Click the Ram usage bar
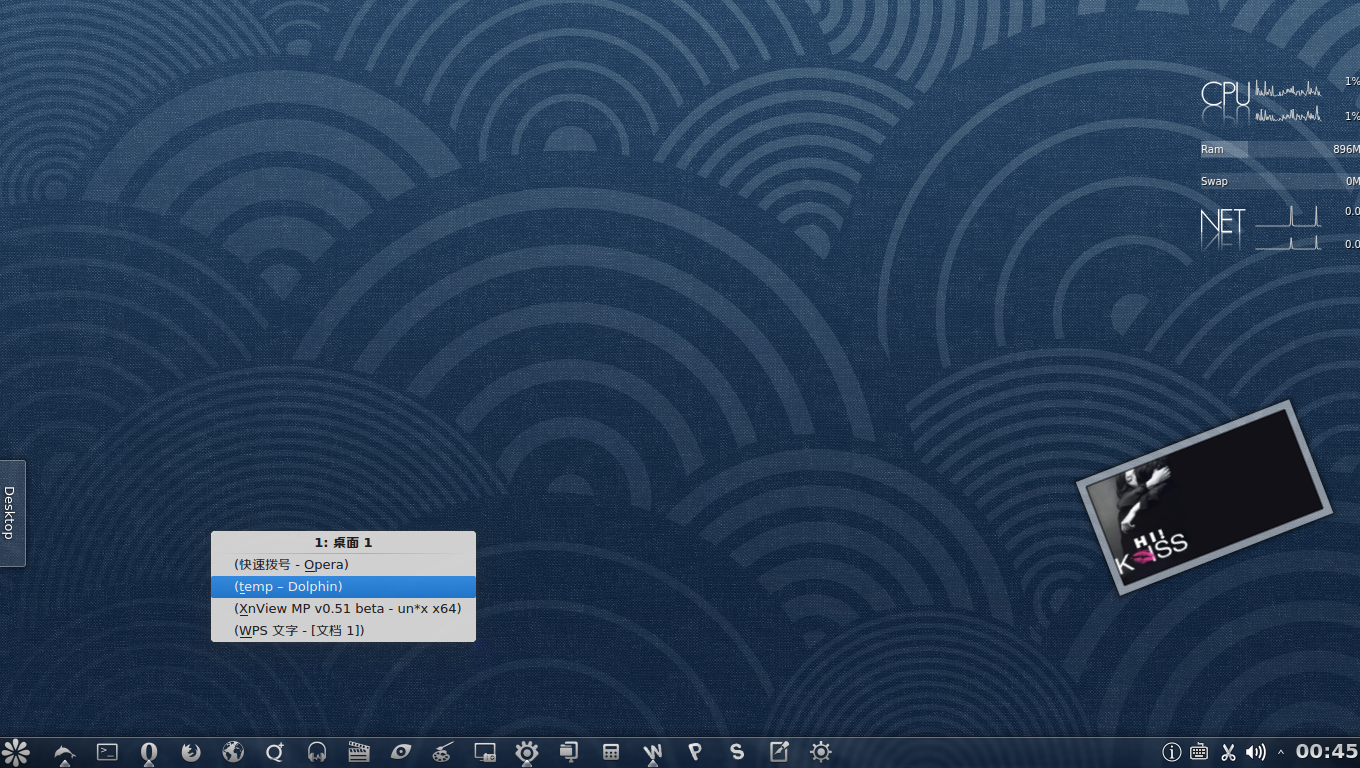This screenshot has height=768, width=1360. [x=1280, y=149]
